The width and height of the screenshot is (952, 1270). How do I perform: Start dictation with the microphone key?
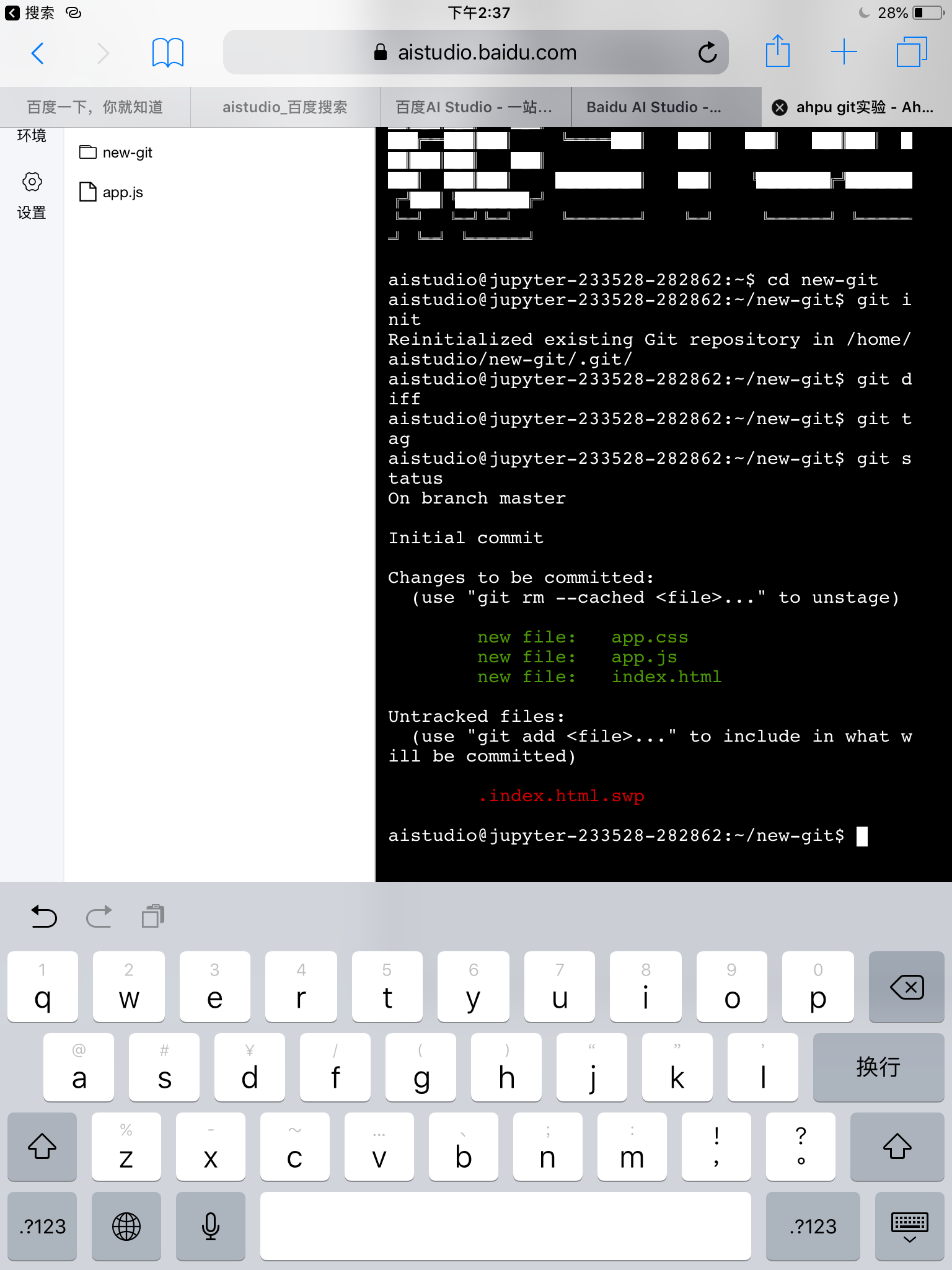(x=211, y=1226)
